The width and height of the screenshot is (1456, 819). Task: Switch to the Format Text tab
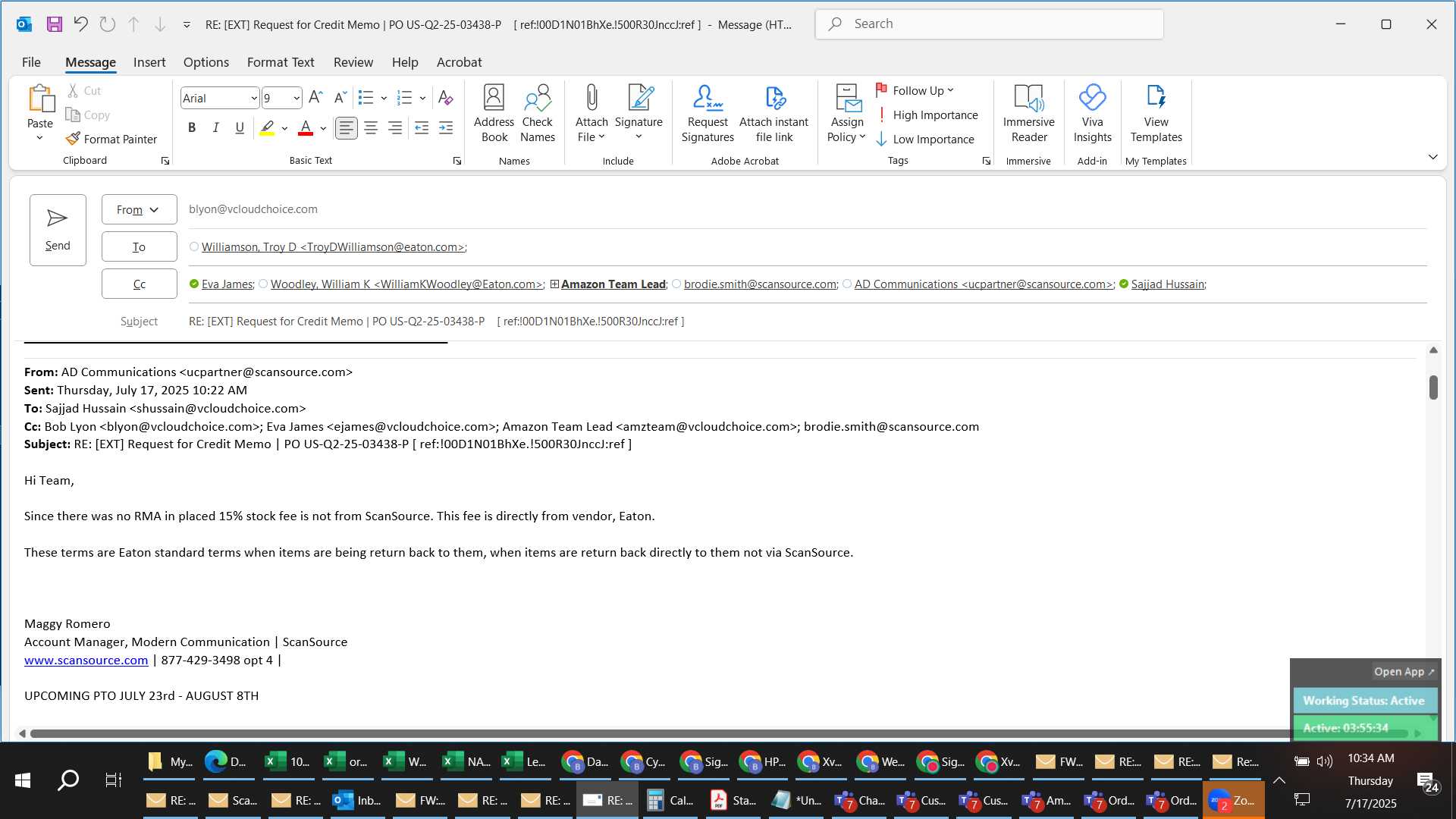(x=281, y=62)
